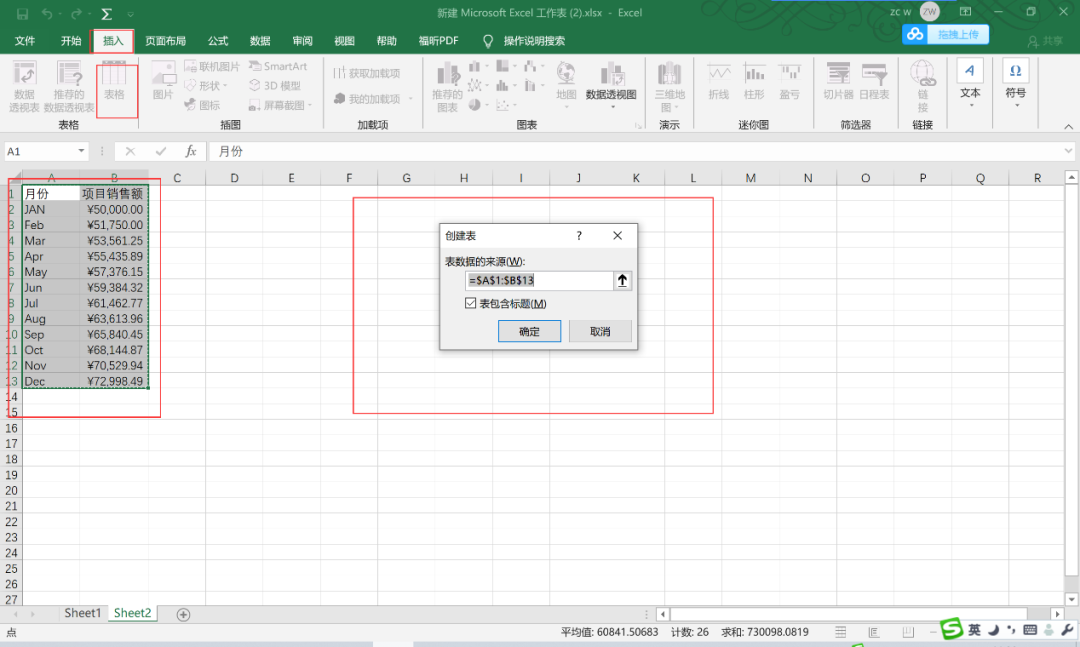Screen dimensions: 1080x647
Task: Open the 文件 menu
Action: click(25, 41)
